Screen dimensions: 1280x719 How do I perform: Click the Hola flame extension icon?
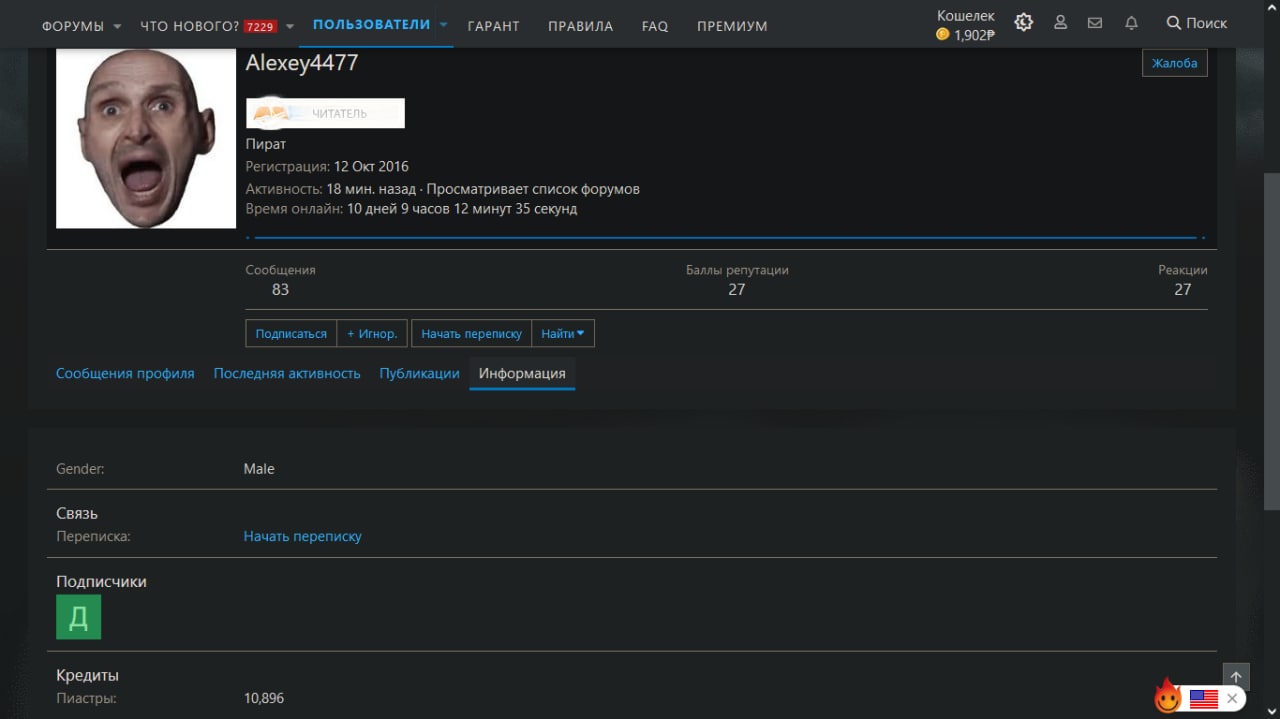coord(1167,696)
